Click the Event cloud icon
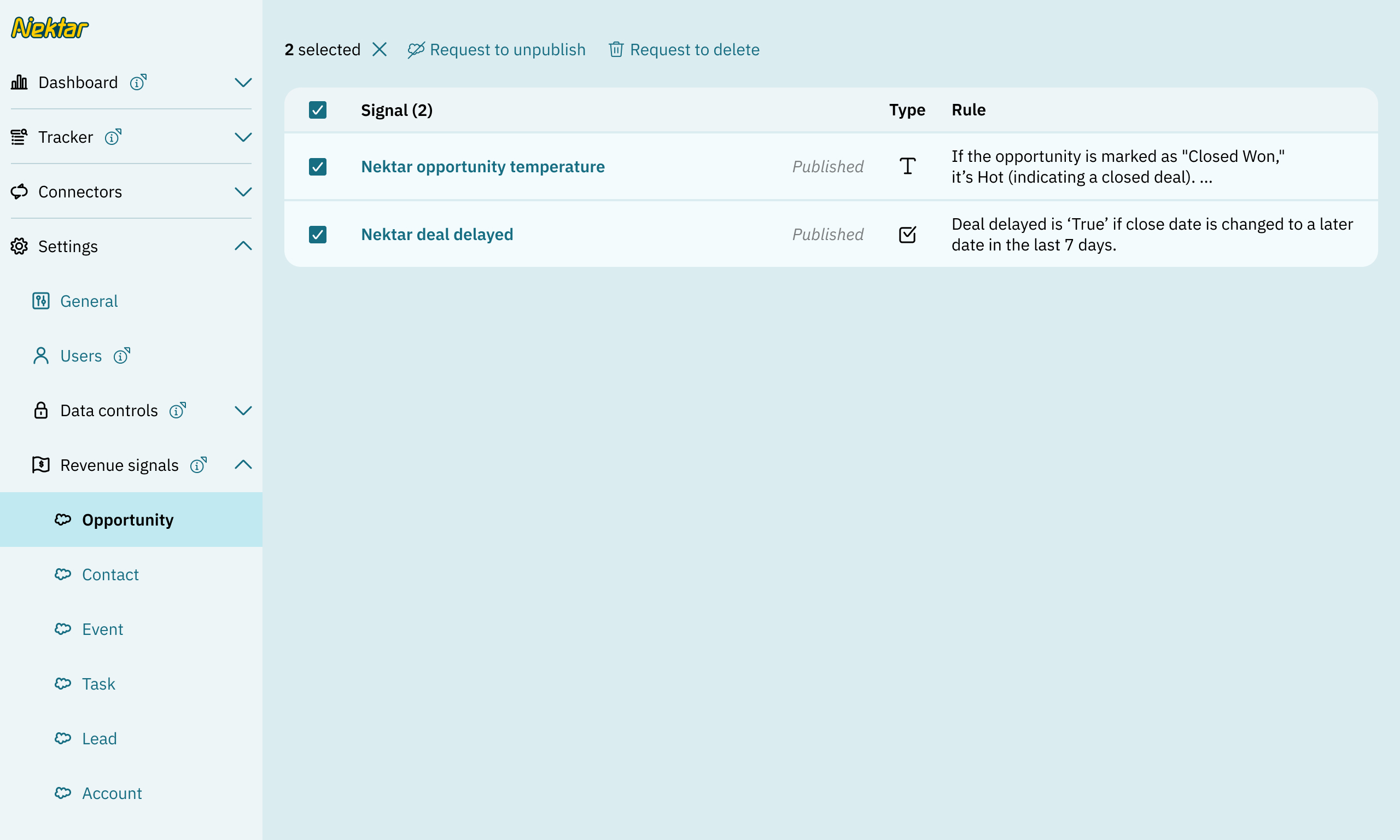The image size is (1400, 840). point(63,629)
